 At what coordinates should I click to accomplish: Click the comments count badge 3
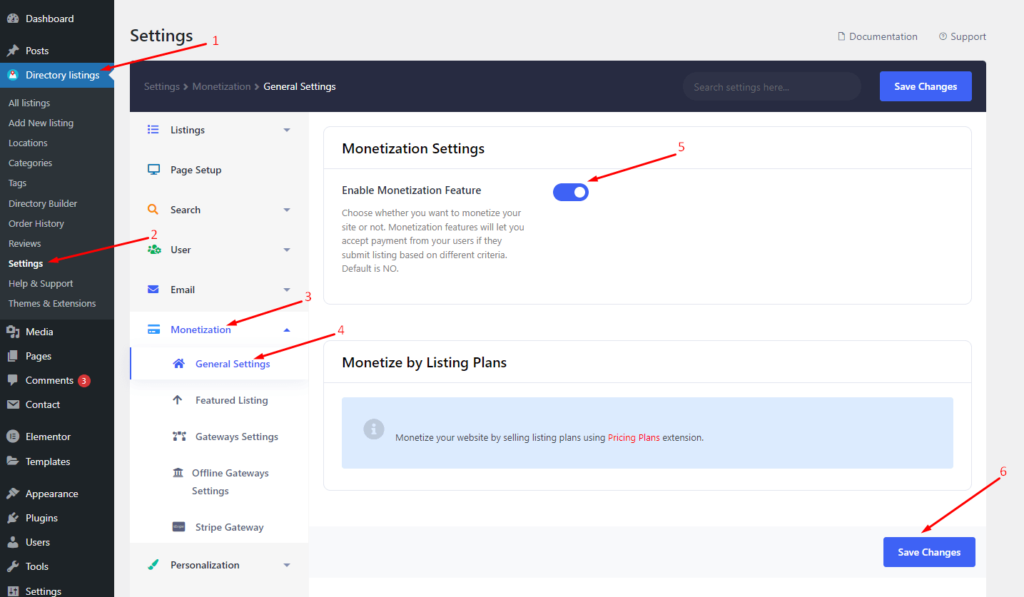click(x=84, y=380)
